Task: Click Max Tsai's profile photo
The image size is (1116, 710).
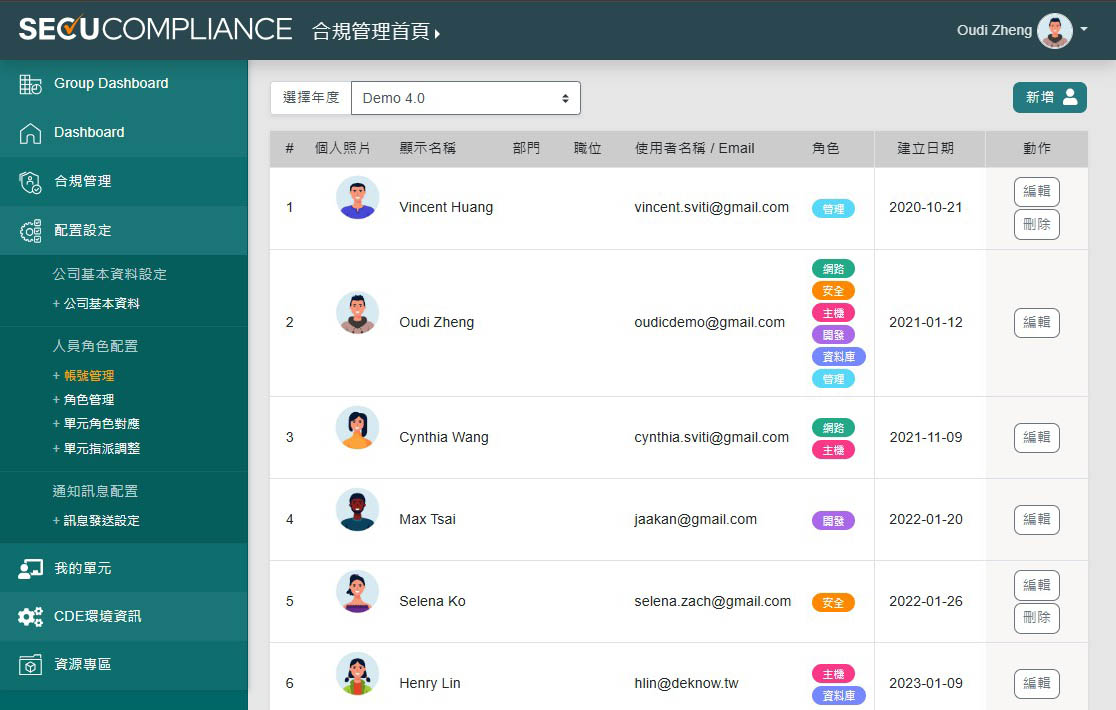Action: pos(357,510)
